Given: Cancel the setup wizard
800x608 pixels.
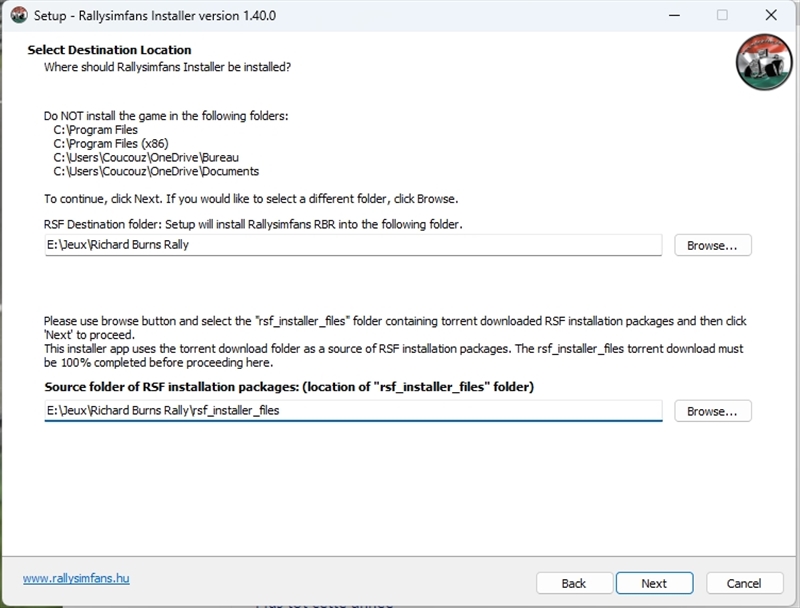Looking at the screenshot, I should pyautogui.click(x=744, y=583).
